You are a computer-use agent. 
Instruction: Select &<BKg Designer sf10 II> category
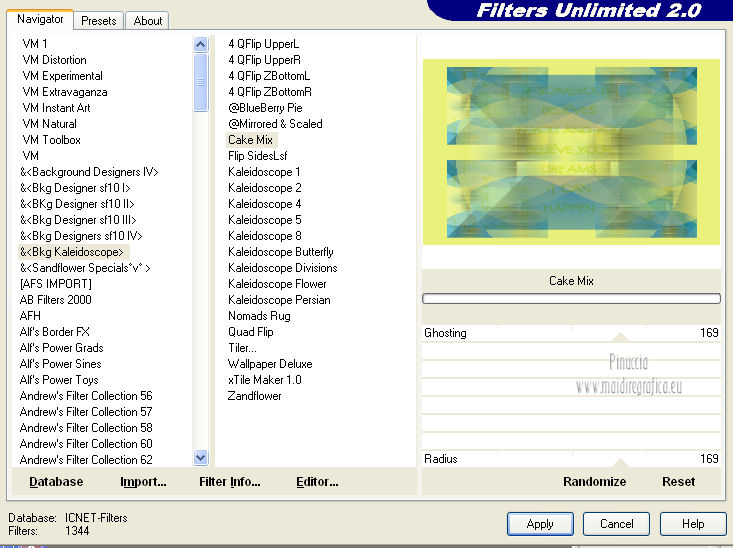pos(77,204)
